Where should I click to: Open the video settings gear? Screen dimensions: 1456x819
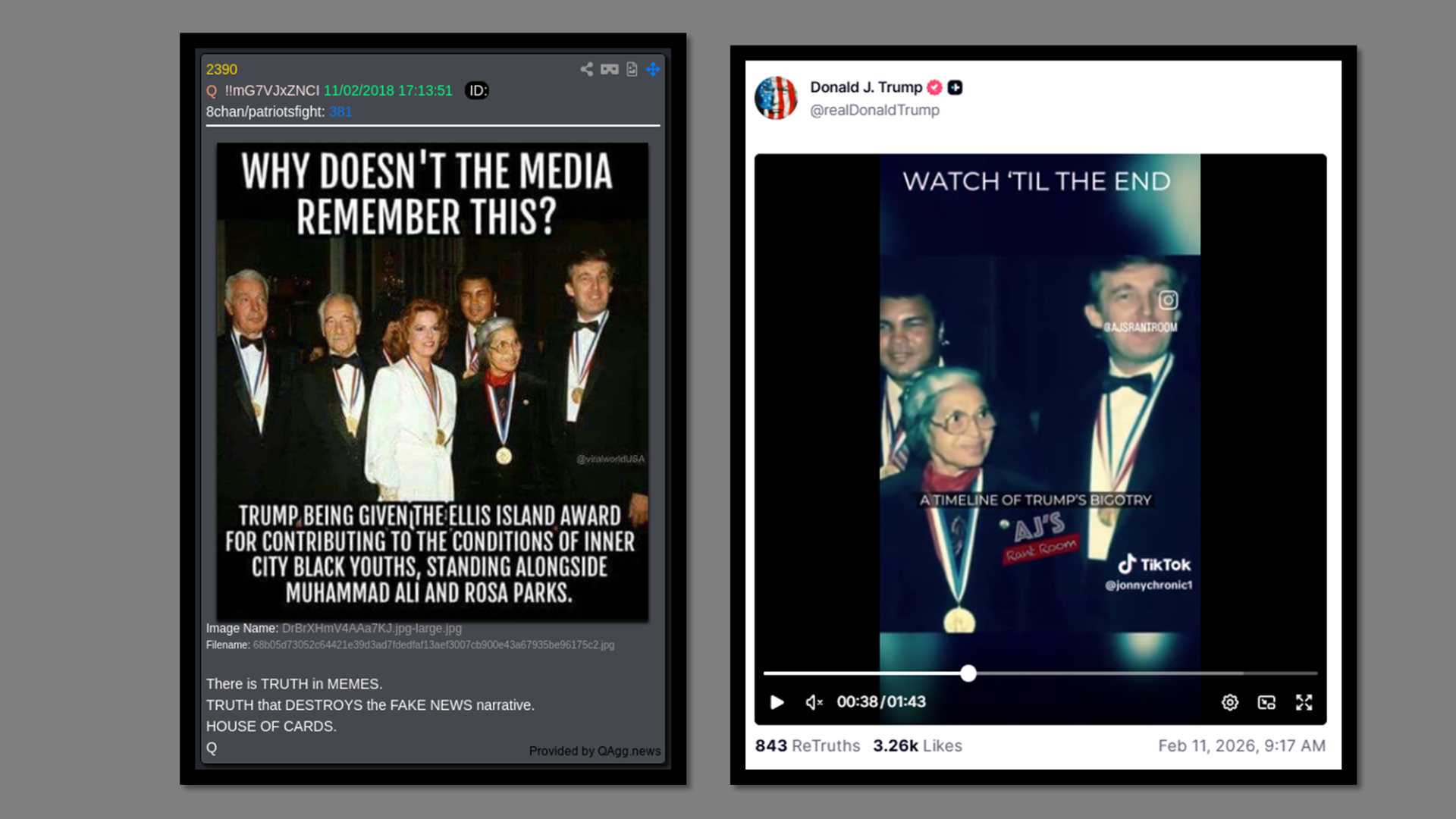pos(1230,702)
